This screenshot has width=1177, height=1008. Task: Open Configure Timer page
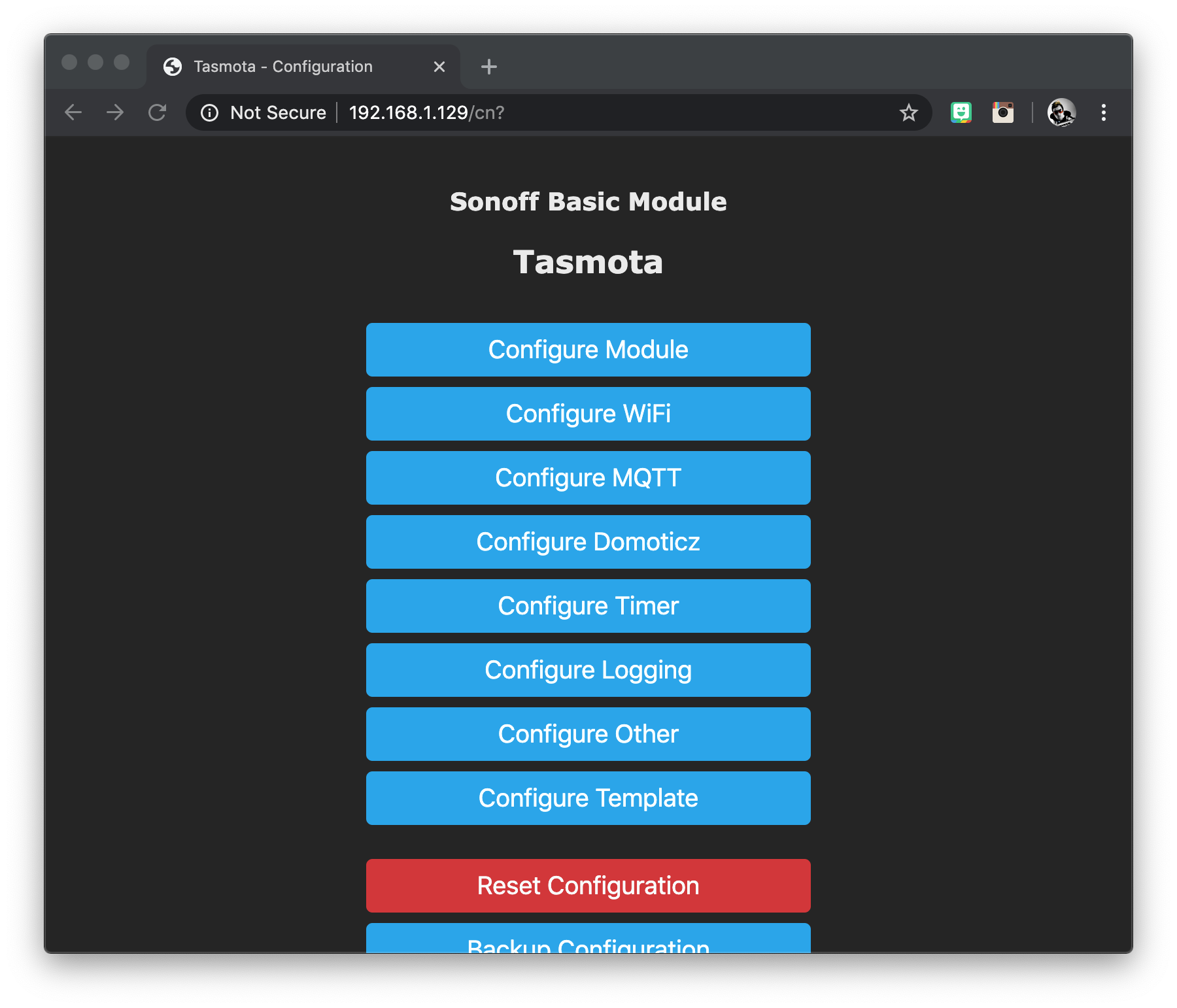(588, 606)
